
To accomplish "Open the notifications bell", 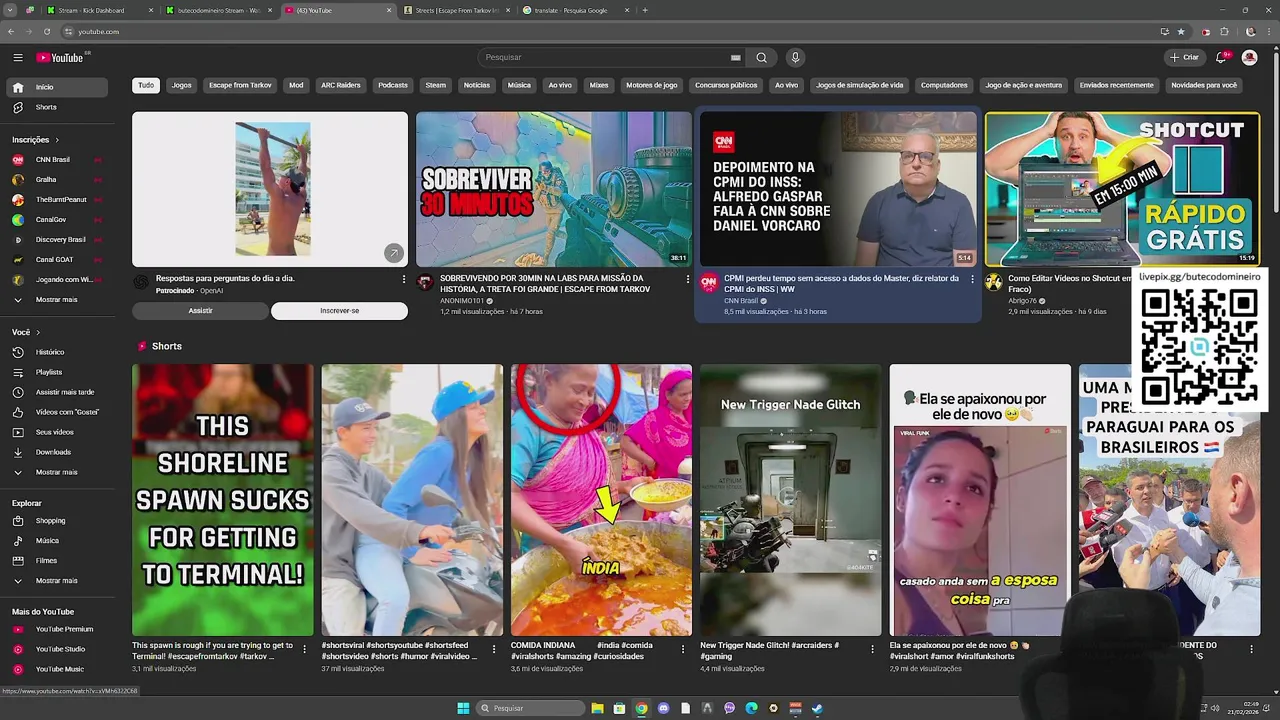I will point(1221,58).
